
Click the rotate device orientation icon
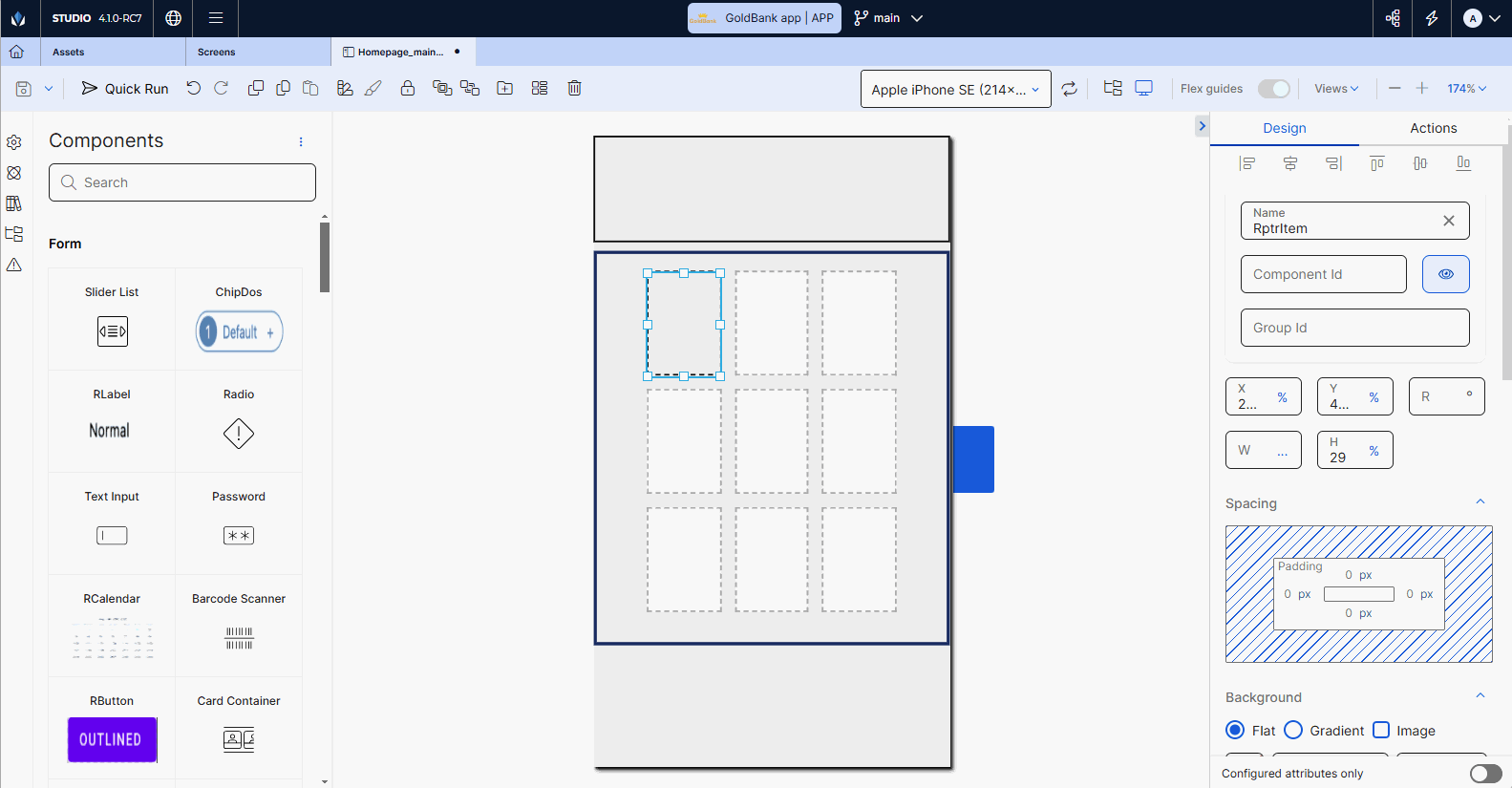point(1069,89)
